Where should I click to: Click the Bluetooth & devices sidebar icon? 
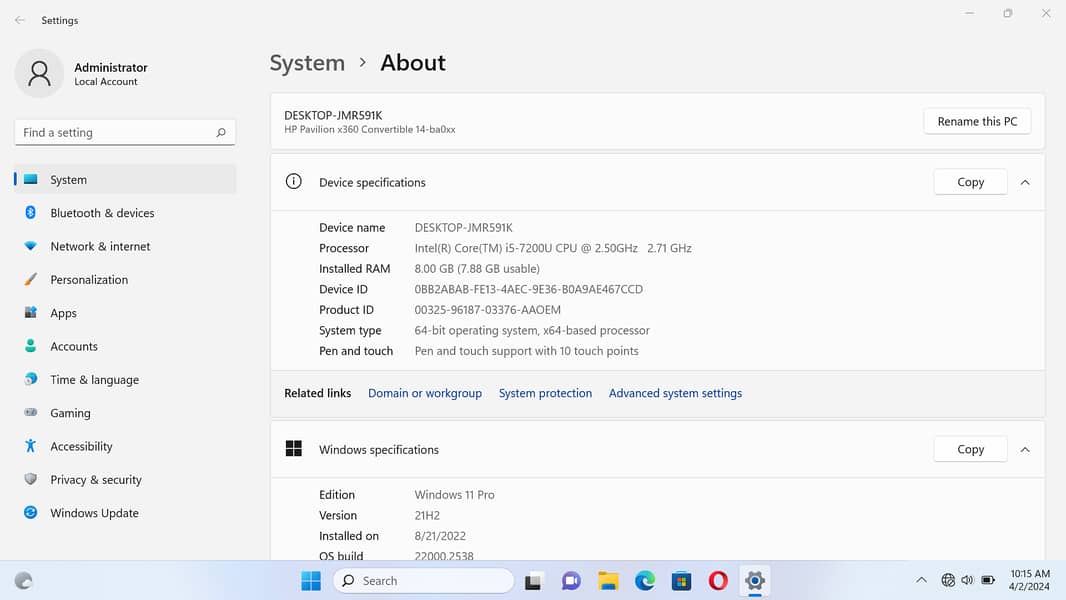30,213
